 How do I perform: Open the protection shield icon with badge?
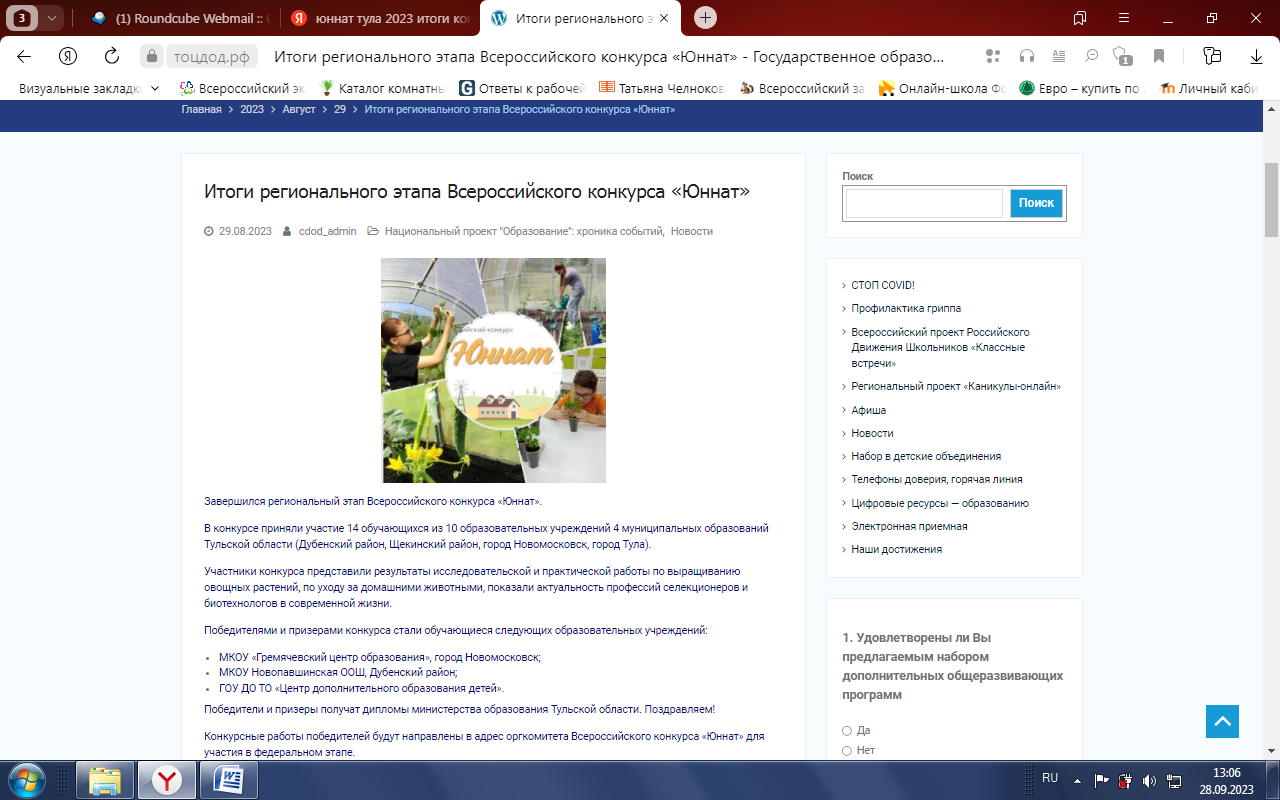point(1123,56)
